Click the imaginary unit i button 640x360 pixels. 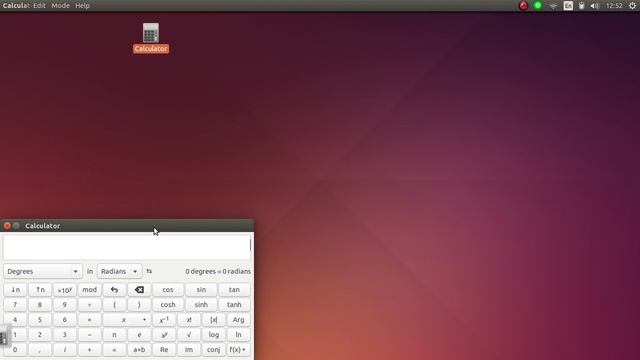(65, 349)
